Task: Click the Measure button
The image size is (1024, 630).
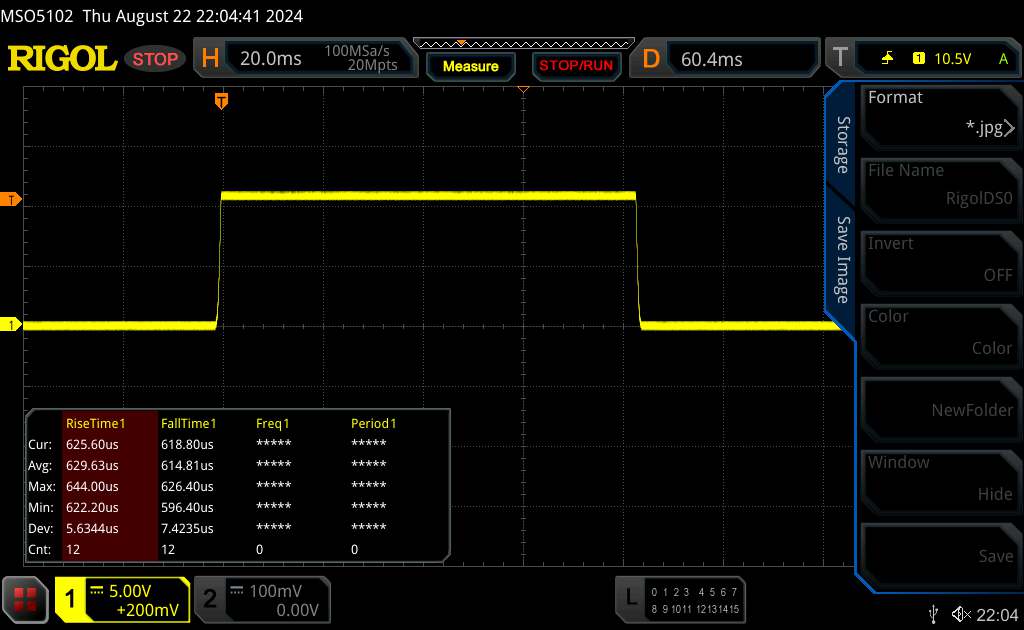Action: 470,67
